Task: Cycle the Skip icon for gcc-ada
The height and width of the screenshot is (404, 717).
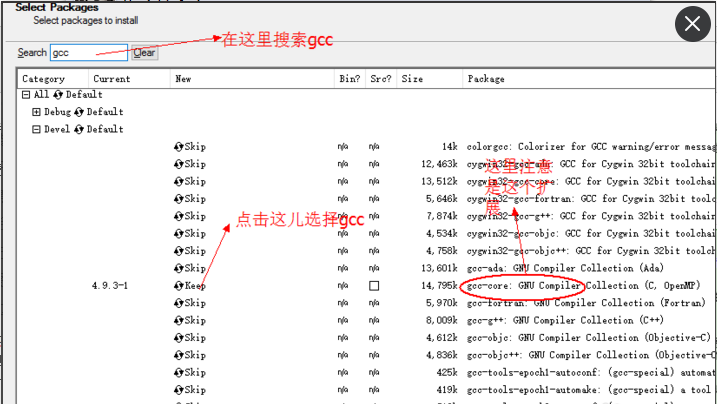Action: [178, 268]
